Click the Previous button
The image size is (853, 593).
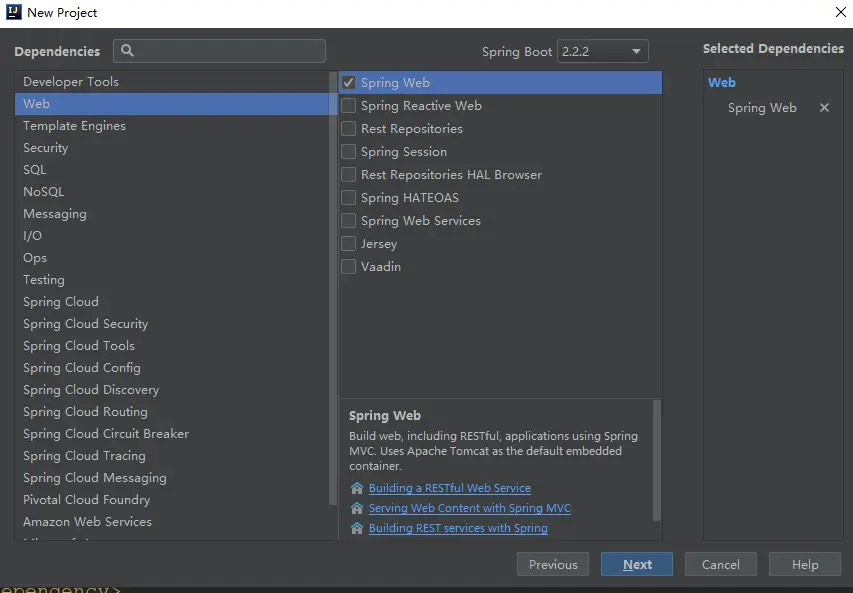tap(553, 565)
